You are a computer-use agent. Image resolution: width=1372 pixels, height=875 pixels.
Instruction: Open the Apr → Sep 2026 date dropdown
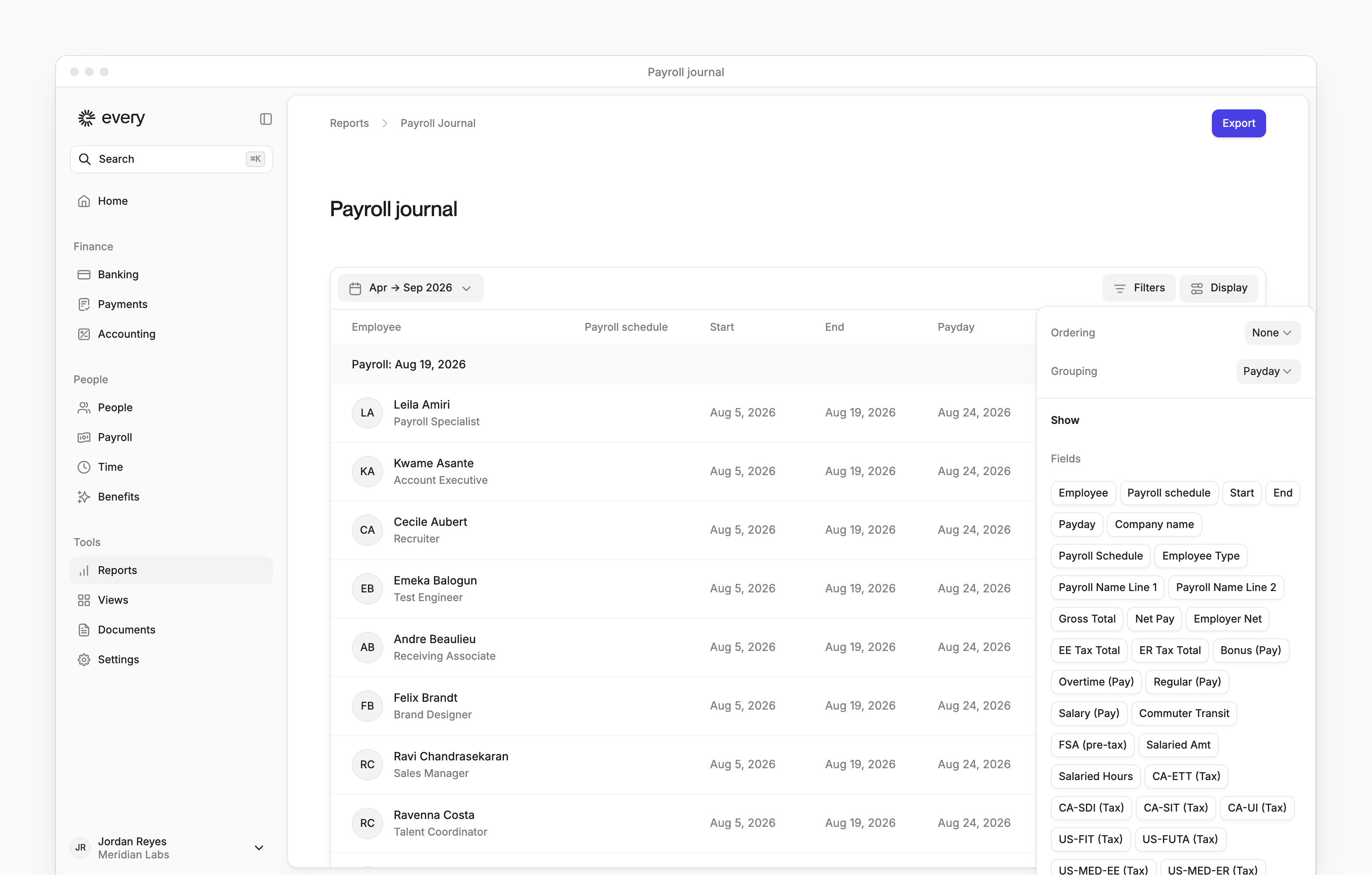coord(410,288)
